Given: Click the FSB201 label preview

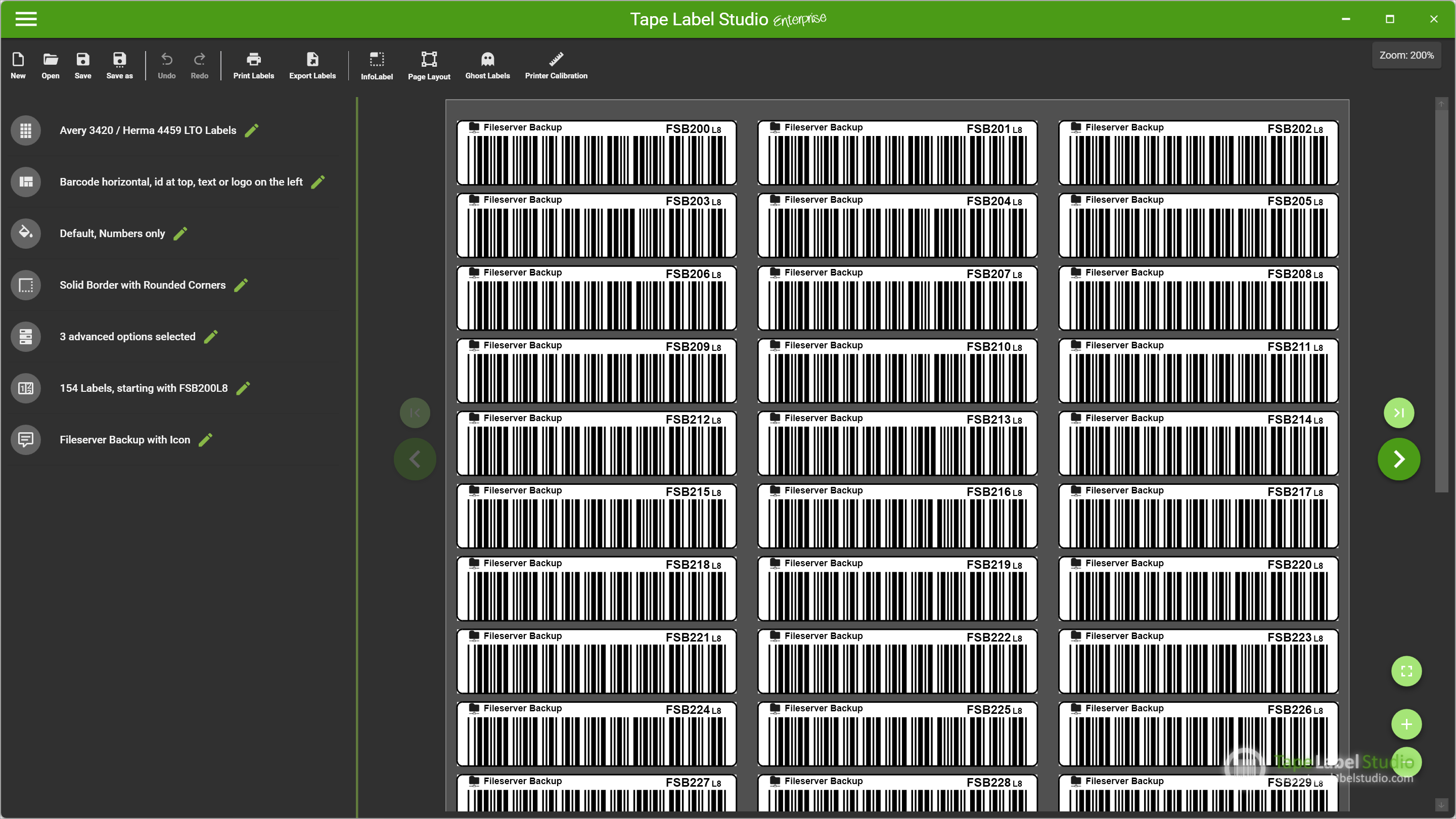Looking at the screenshot, I should point(897,153).
